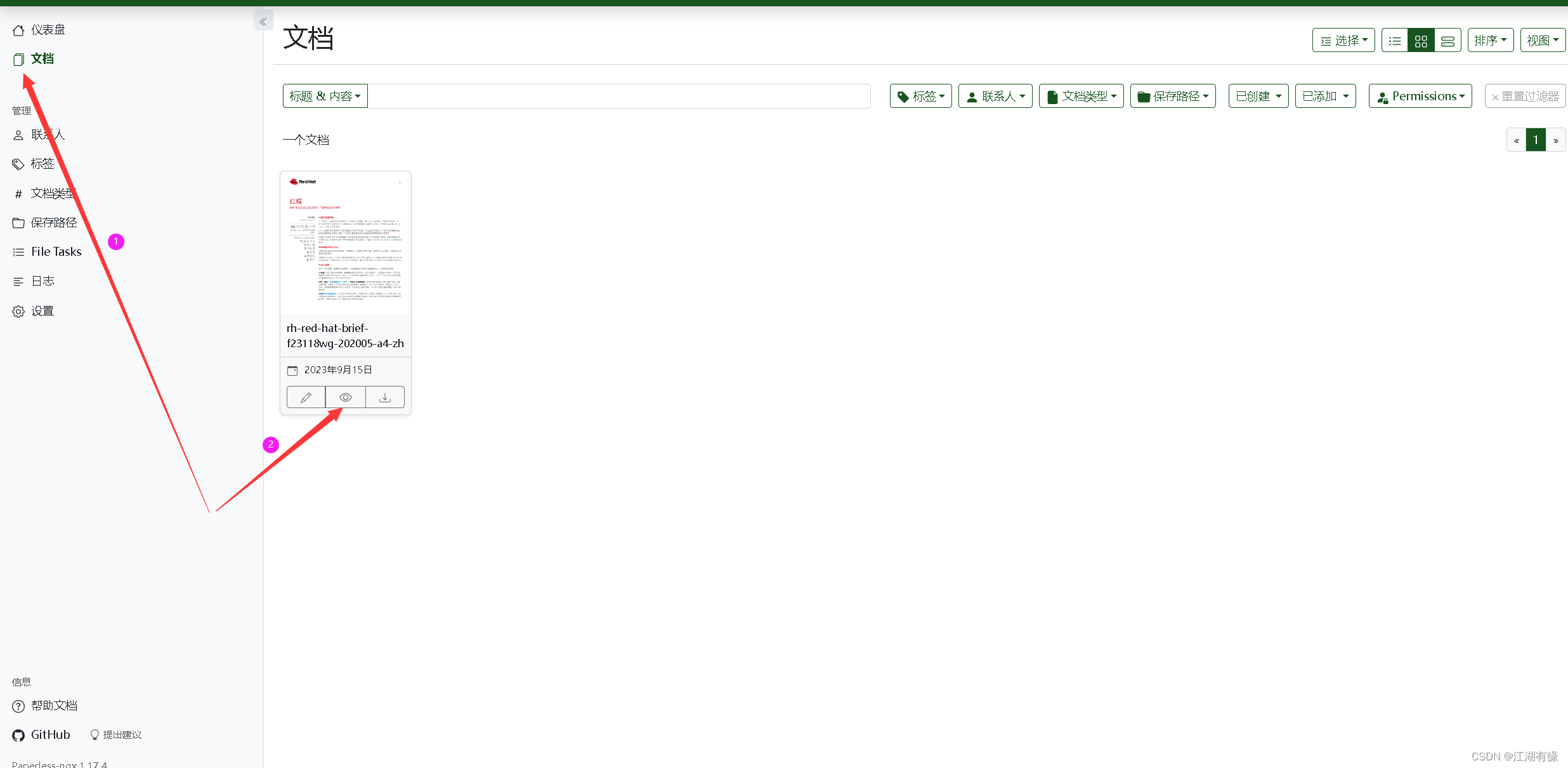The image size is (1568, 768).
Task: Open 设置 settings gear in sidebar
Action: point(42,311)
